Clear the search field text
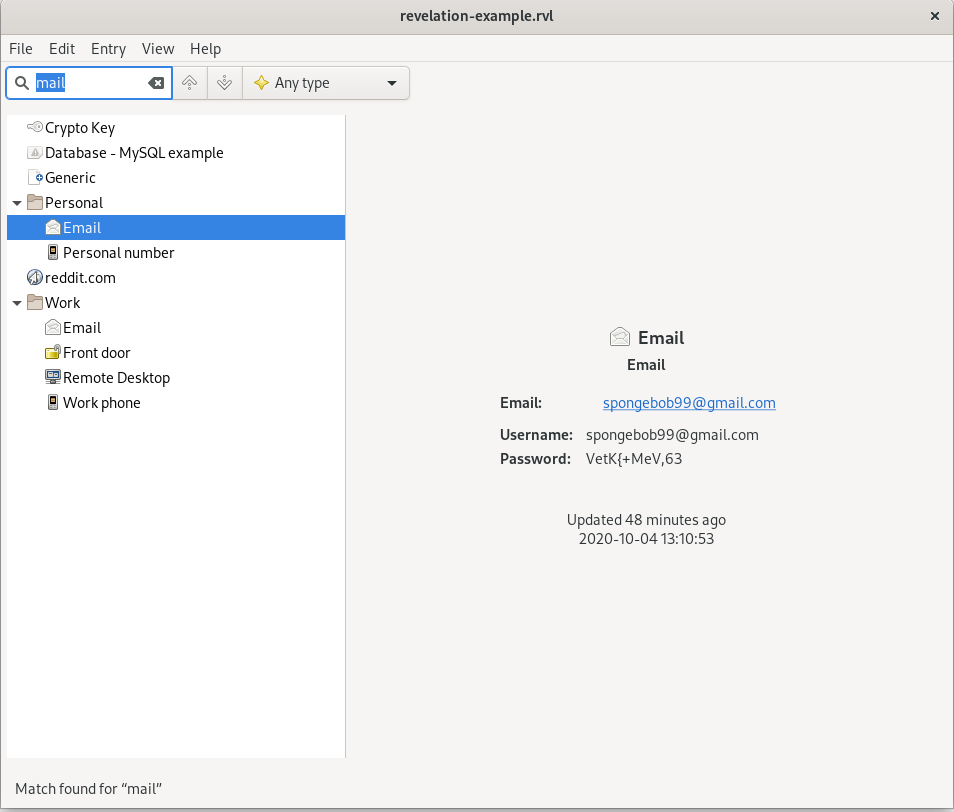 [x=156, y=83]
